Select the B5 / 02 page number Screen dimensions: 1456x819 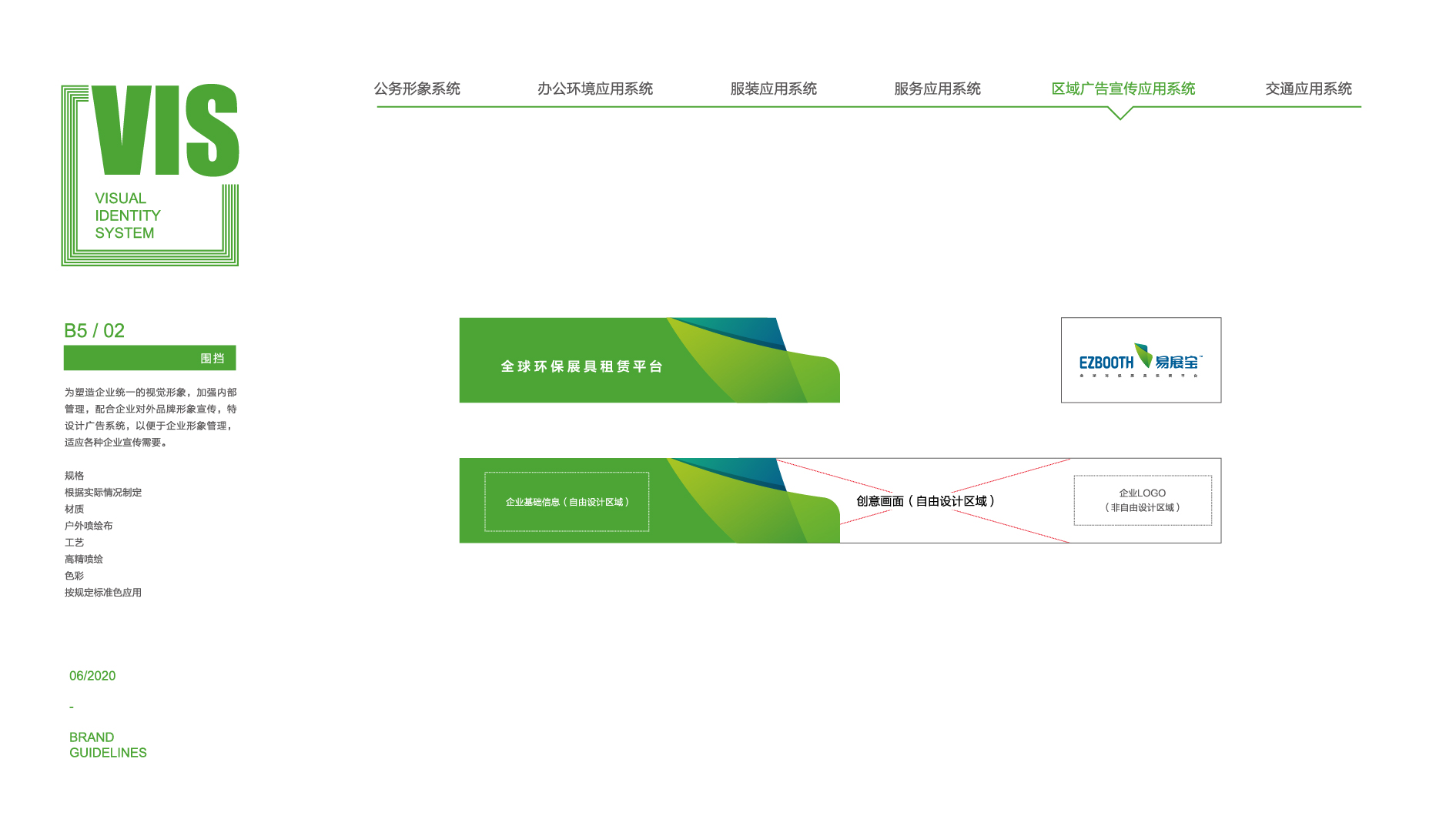pos(94,331)
